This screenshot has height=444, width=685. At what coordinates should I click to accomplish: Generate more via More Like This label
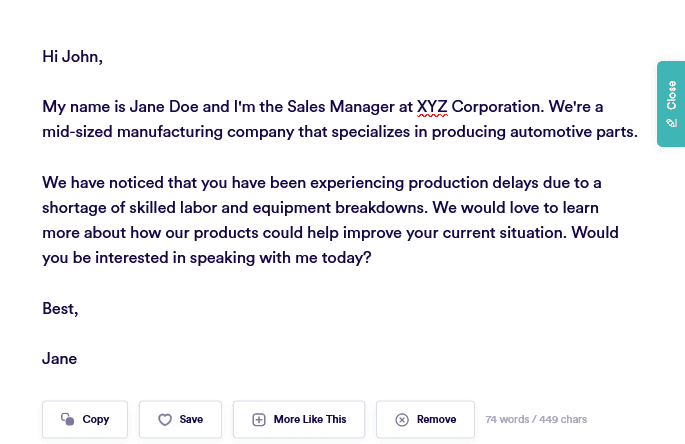[310, 420]
